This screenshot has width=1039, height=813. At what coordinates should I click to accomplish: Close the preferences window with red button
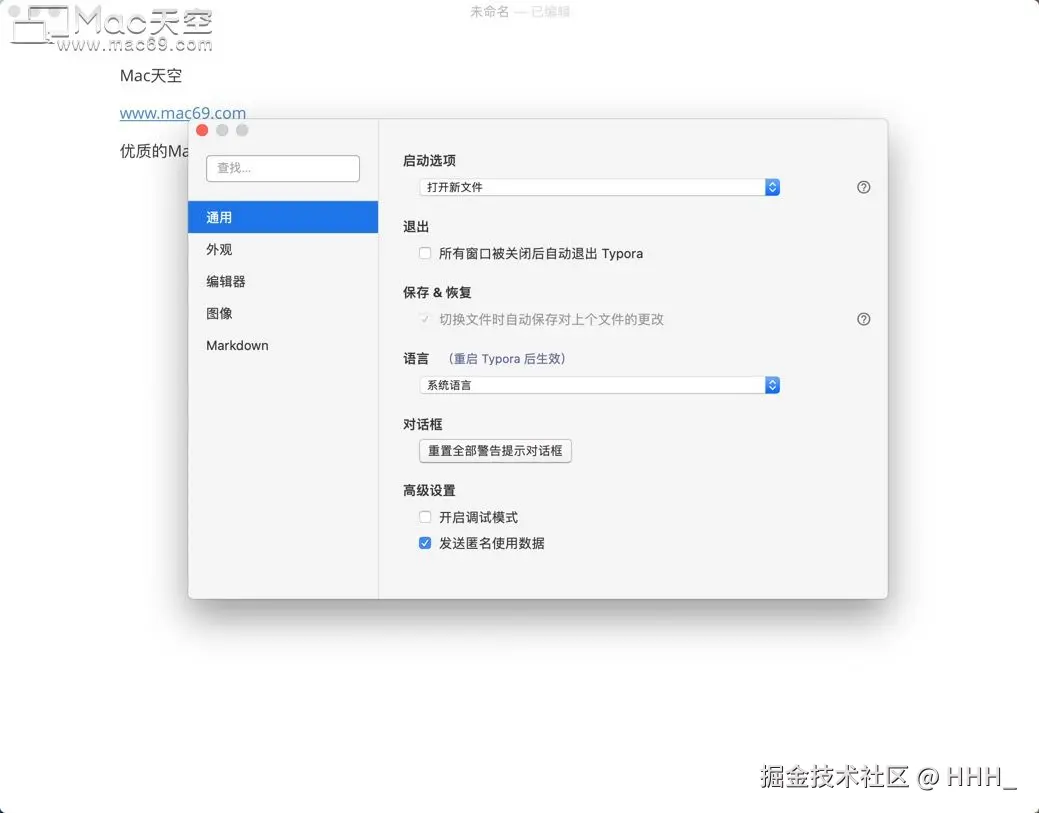[x=202, y=130]
